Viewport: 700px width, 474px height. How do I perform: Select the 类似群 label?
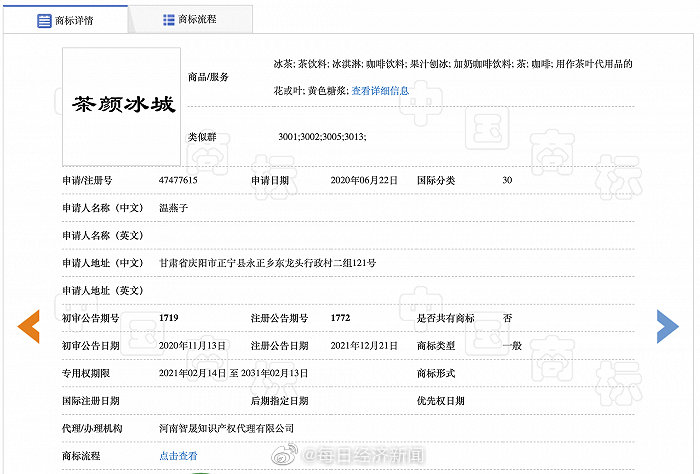[202, 137]
